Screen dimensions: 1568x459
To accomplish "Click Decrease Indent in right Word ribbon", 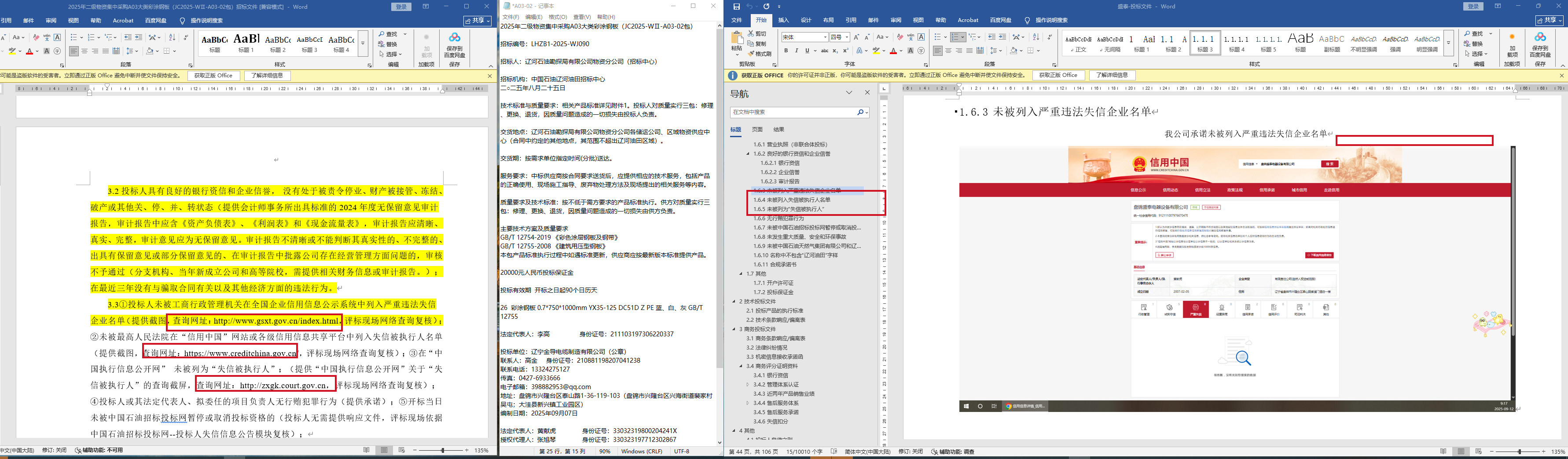I will (x=992, y=37).
